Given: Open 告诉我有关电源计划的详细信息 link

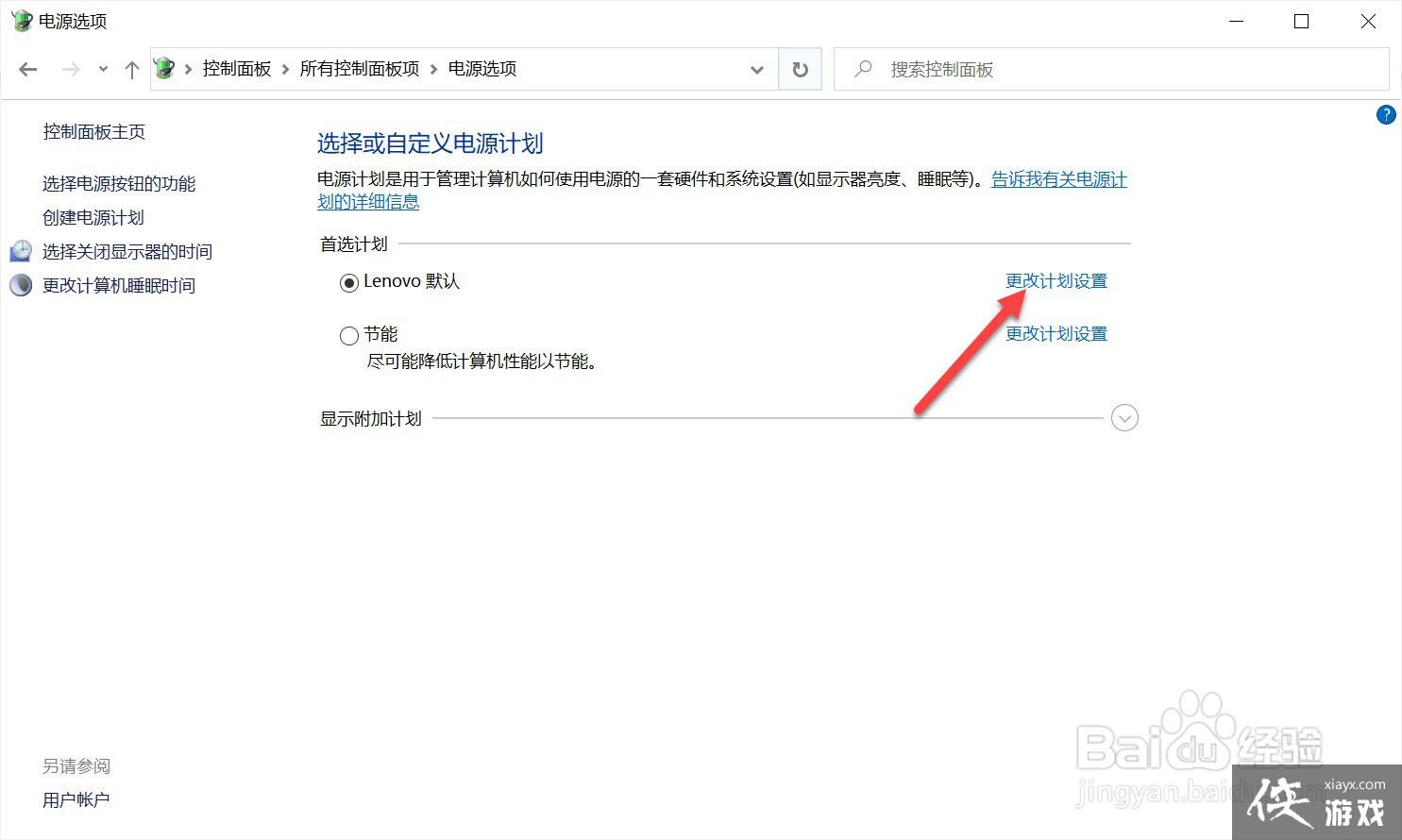Looking at the screenshot, I should click(x=1059, y=179).
